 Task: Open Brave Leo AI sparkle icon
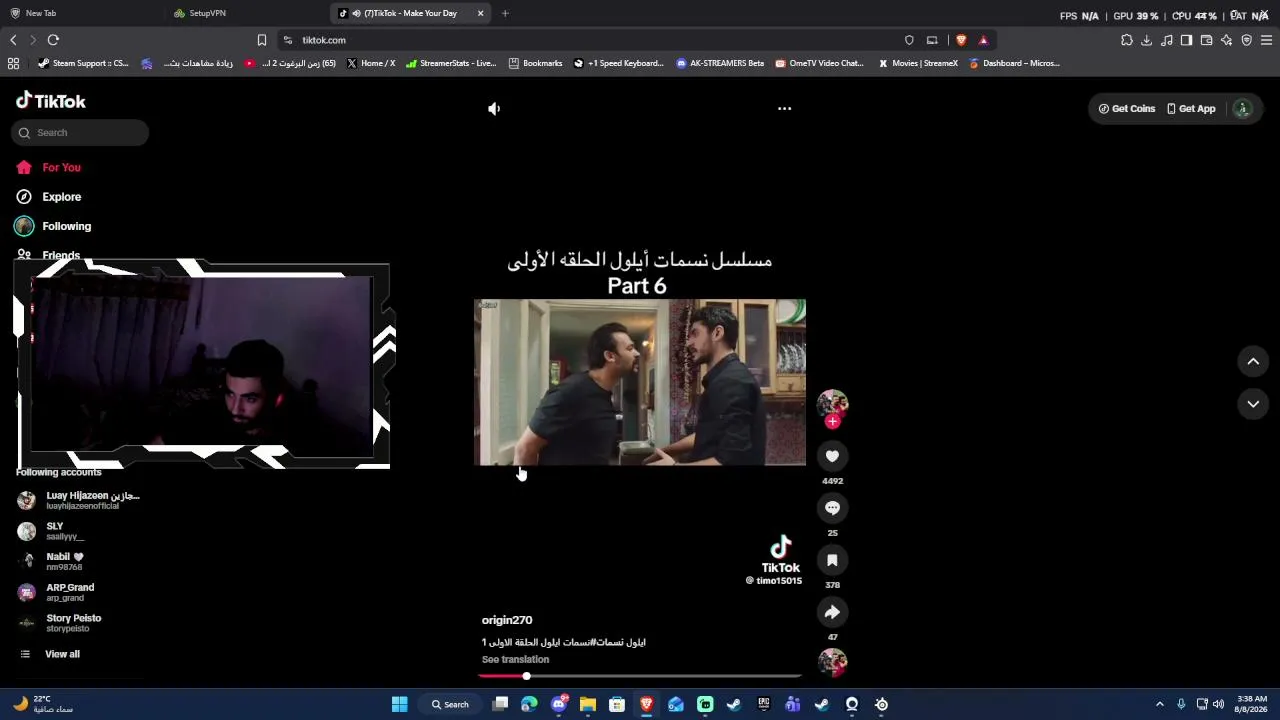point(1226,40)
